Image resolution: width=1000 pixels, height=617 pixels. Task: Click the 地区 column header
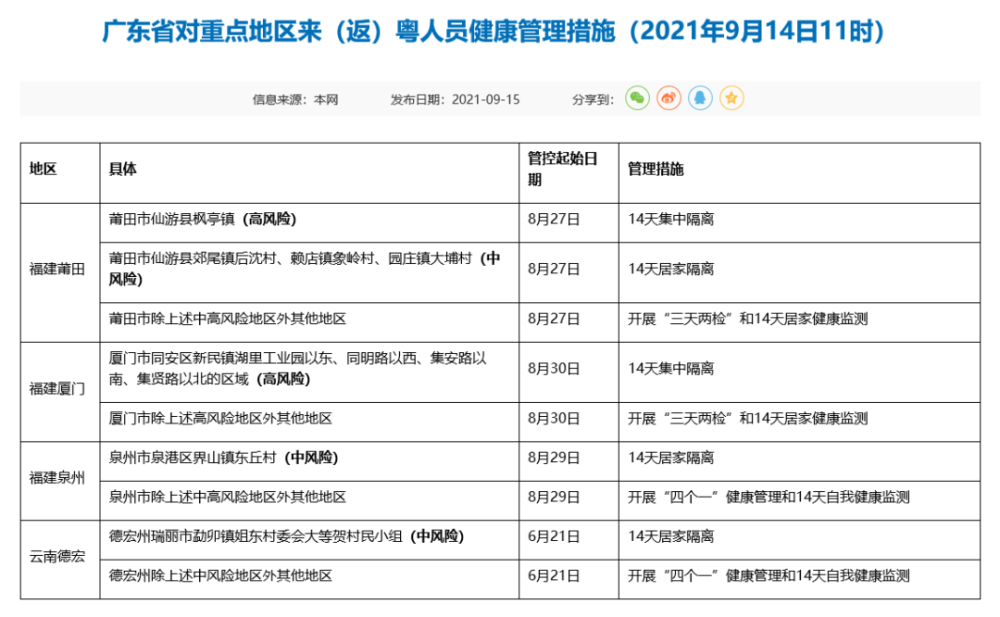44,169
